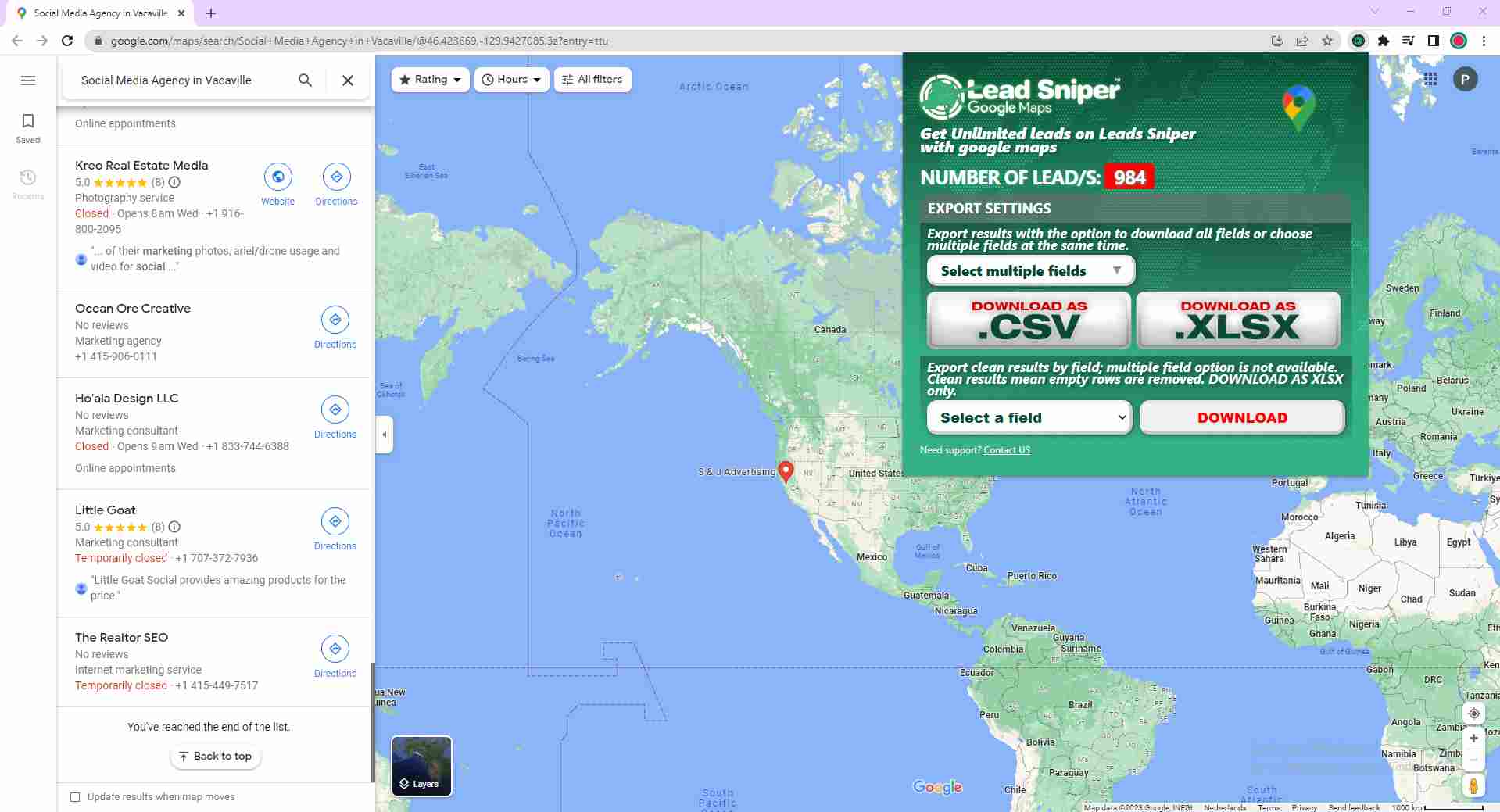Click the Netherlands label in map footer
The image size is (1500, 812).
tap(1225, 807)
